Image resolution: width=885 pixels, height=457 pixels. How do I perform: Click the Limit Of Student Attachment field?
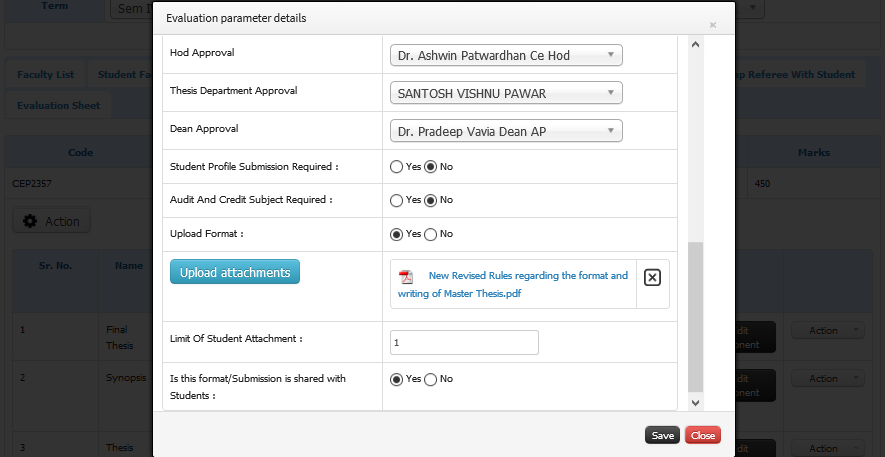pos(464,342)
